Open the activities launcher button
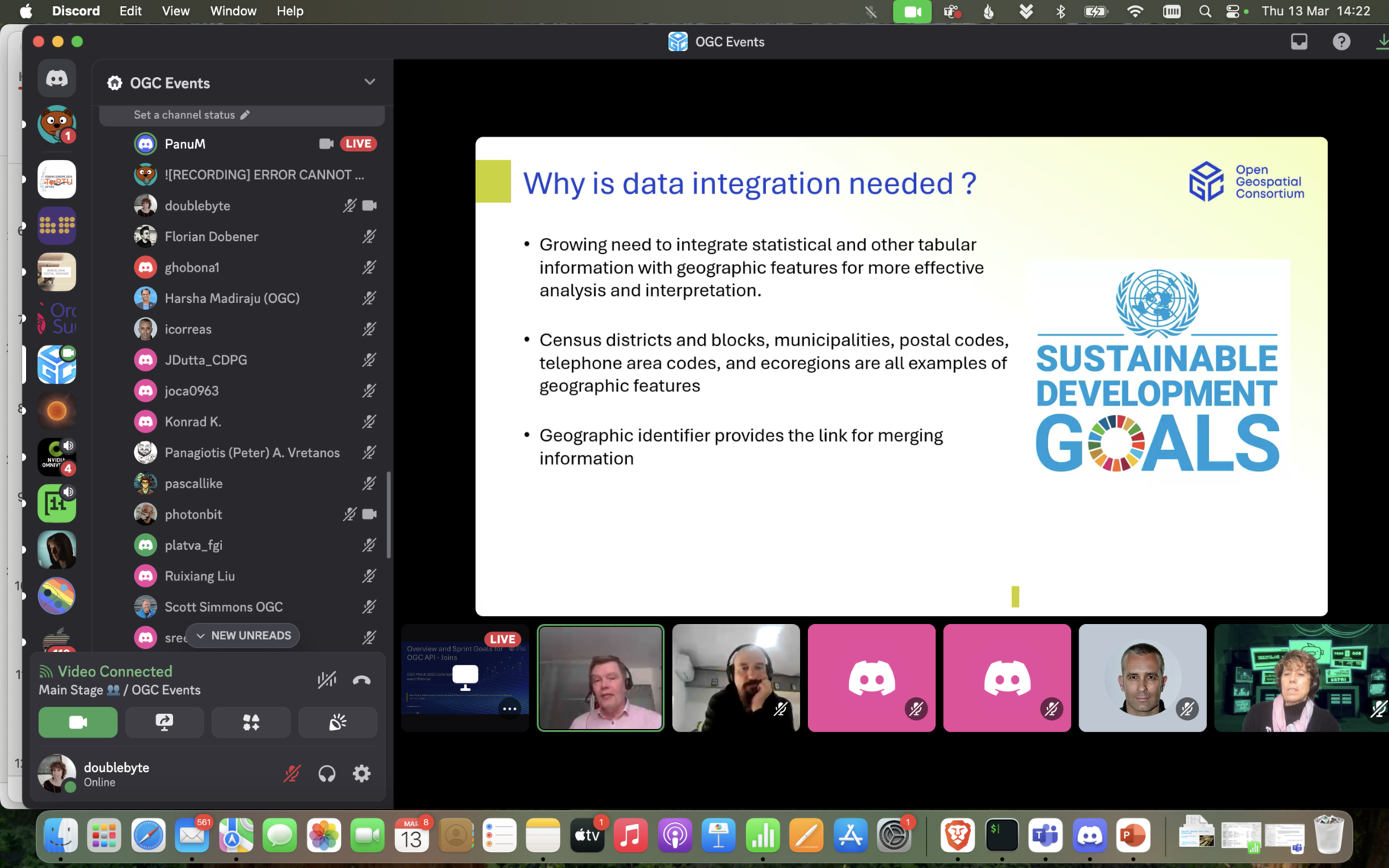The width and height of the screenshot is (1389, 868). [251, 722]
